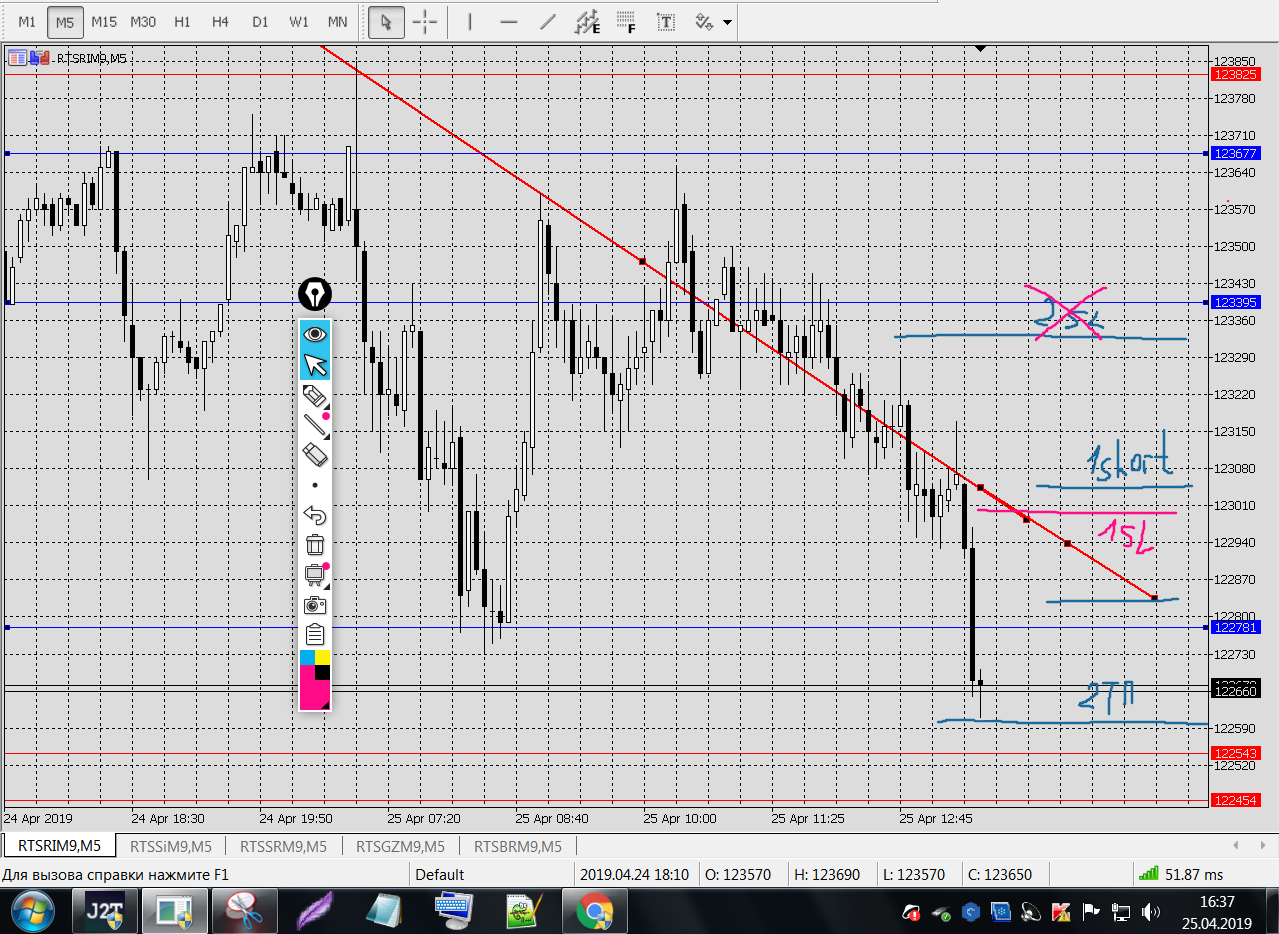Switch chart to W1 weekly timeframe

pos(298,21)
